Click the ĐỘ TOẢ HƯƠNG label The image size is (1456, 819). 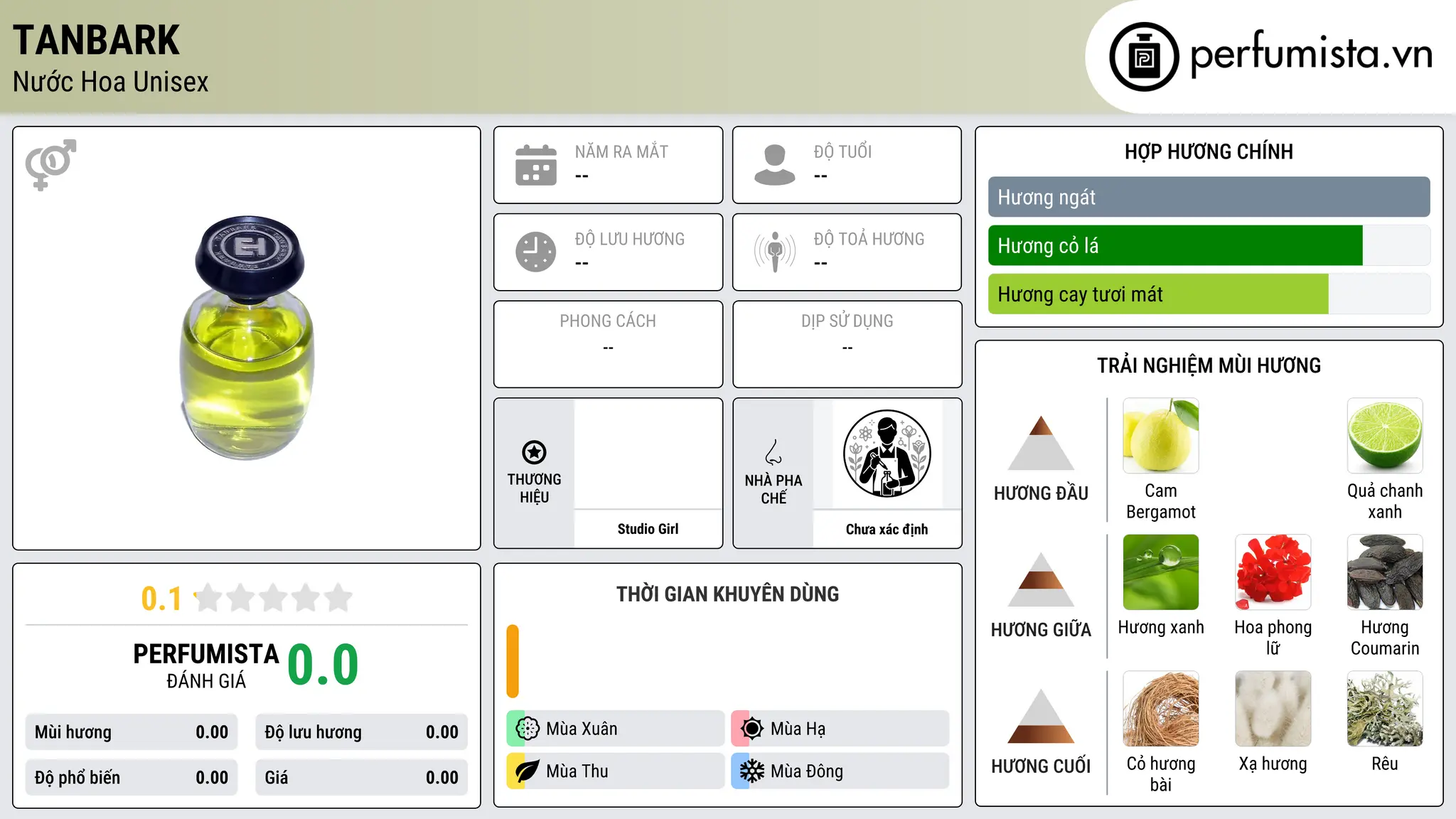(869, 239)
